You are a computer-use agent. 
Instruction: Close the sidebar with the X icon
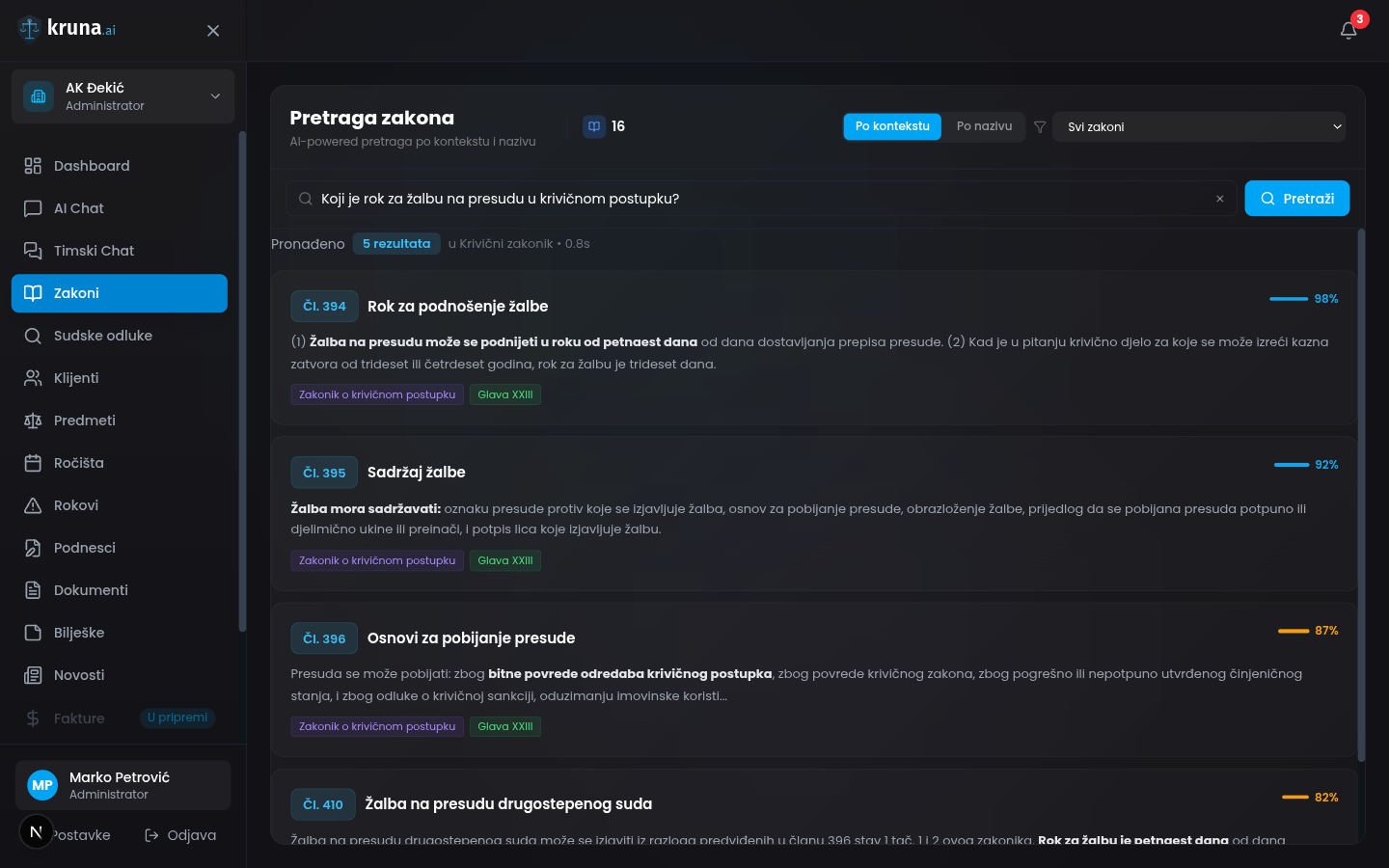[x=213, y=31]
